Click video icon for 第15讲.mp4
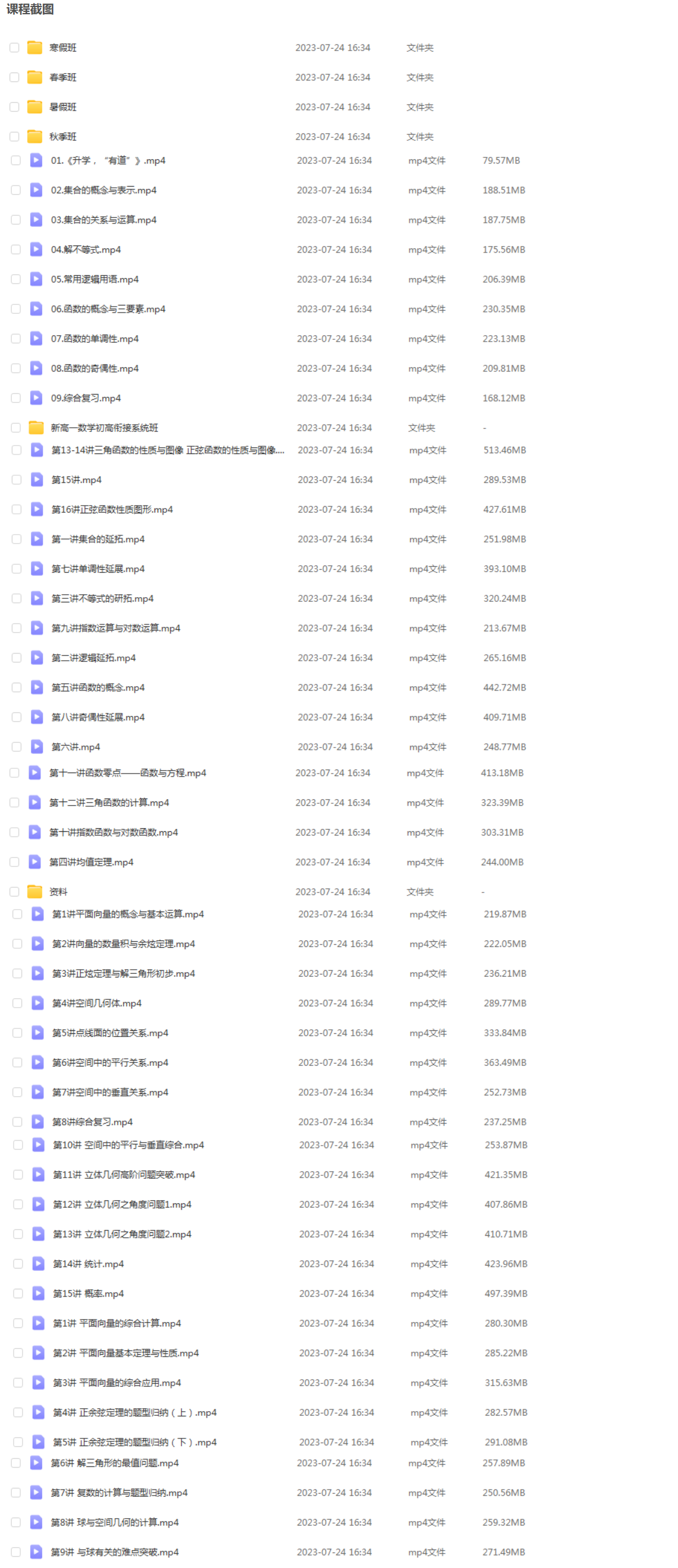This screenshot has height=1568, width=678. tap(37, 479)
